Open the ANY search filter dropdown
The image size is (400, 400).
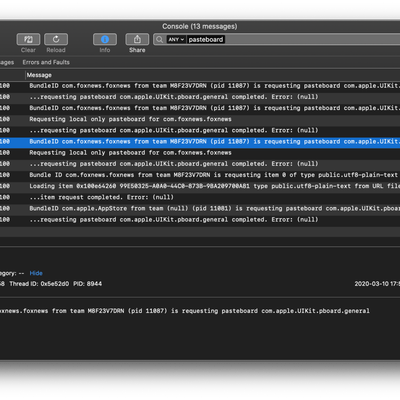[176, 40]
